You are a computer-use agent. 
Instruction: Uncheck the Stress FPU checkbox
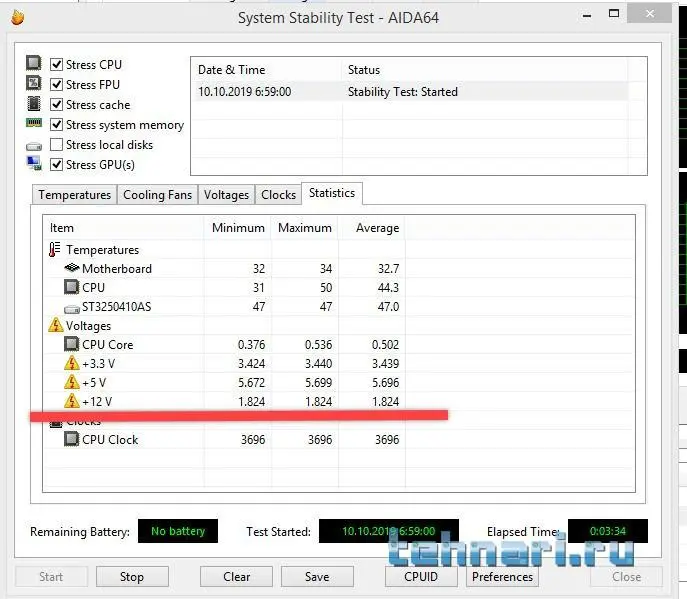click(x=57, y=84)
